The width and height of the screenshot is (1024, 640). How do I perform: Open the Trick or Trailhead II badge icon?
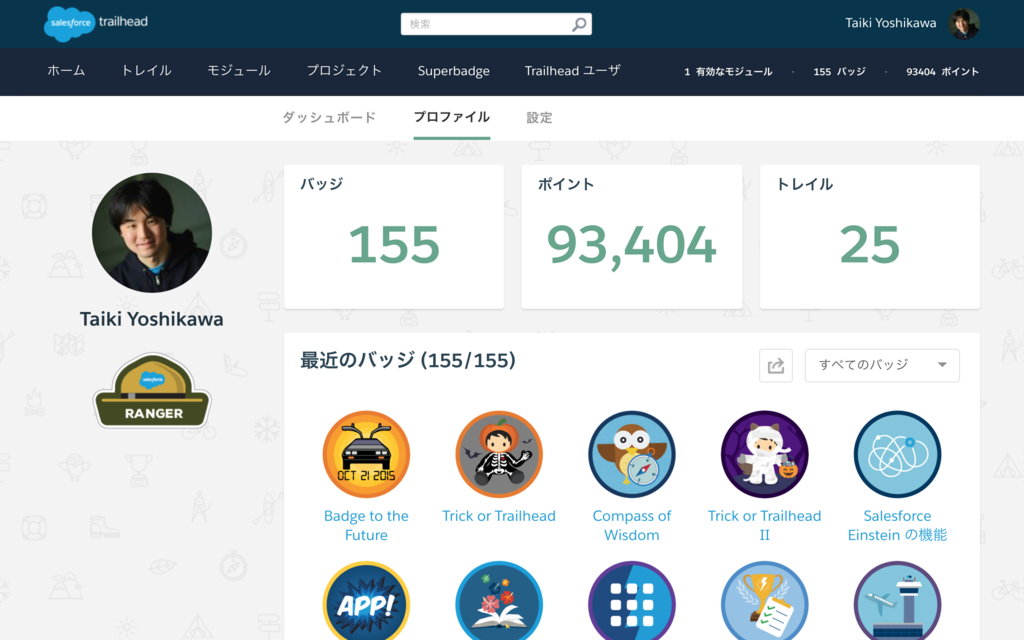pos(765,454)
